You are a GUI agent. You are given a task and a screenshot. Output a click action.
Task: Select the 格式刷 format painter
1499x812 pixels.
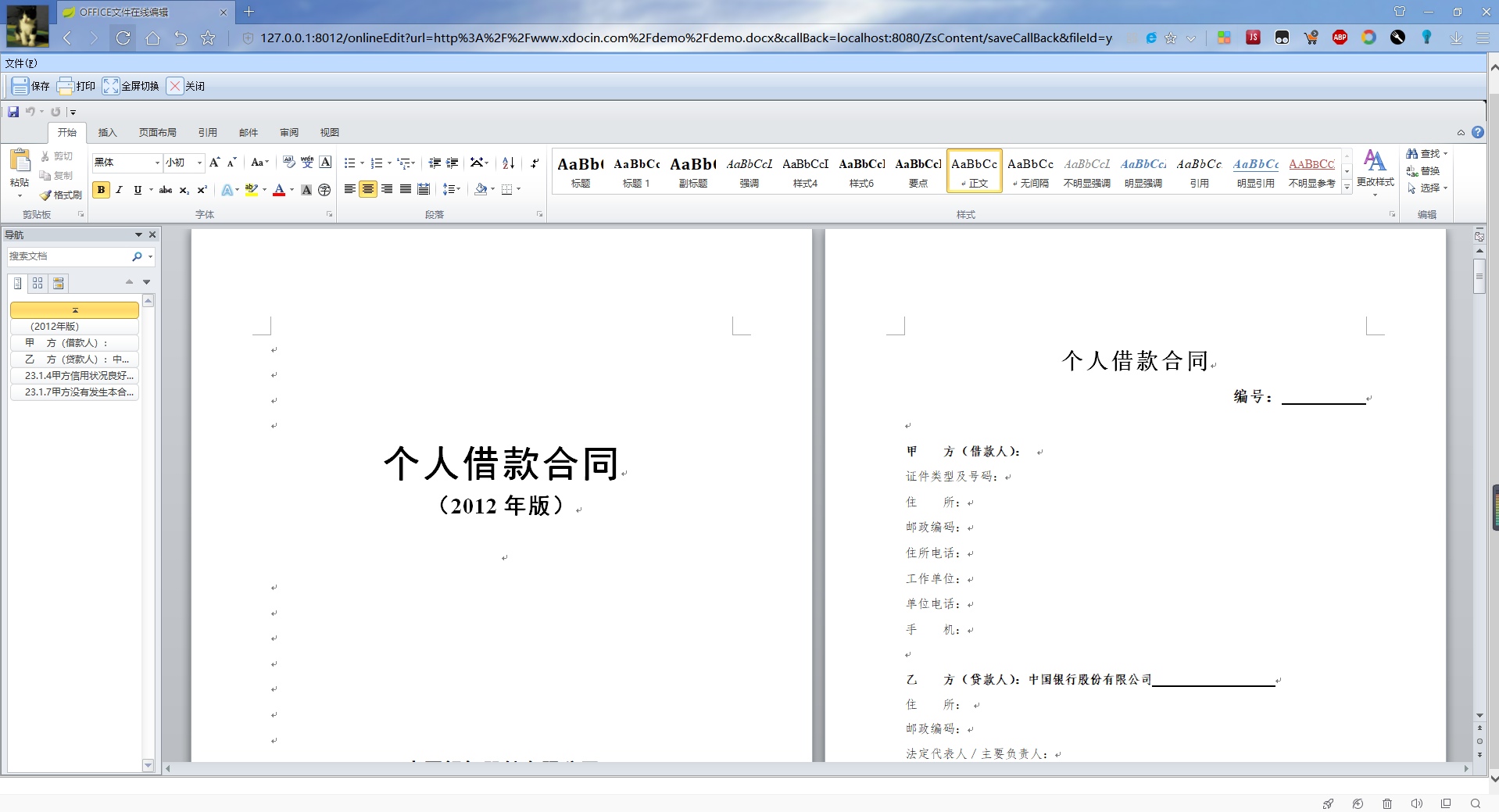[x=62, y=195]
